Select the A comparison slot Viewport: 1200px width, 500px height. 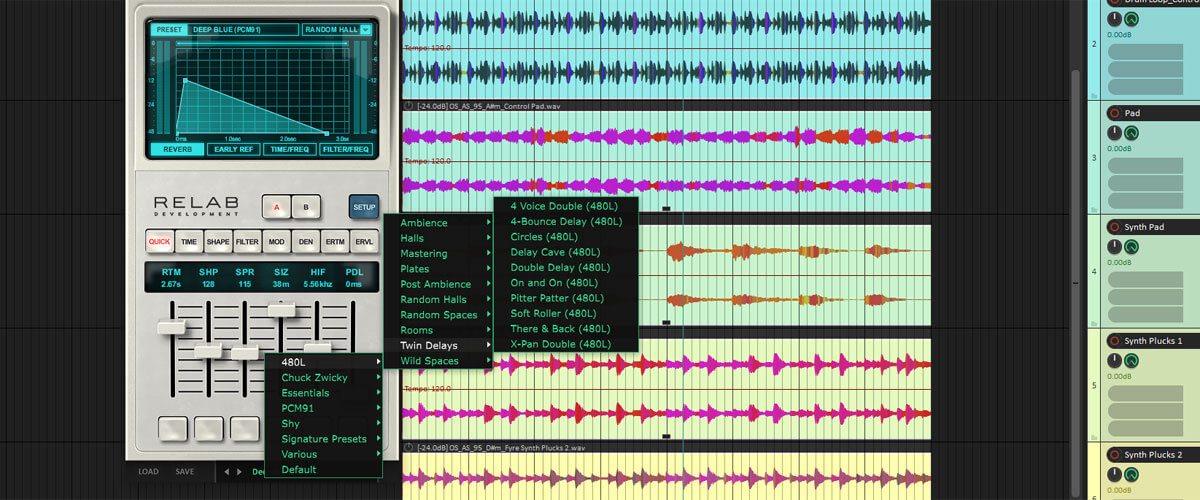tap(276, 207)
